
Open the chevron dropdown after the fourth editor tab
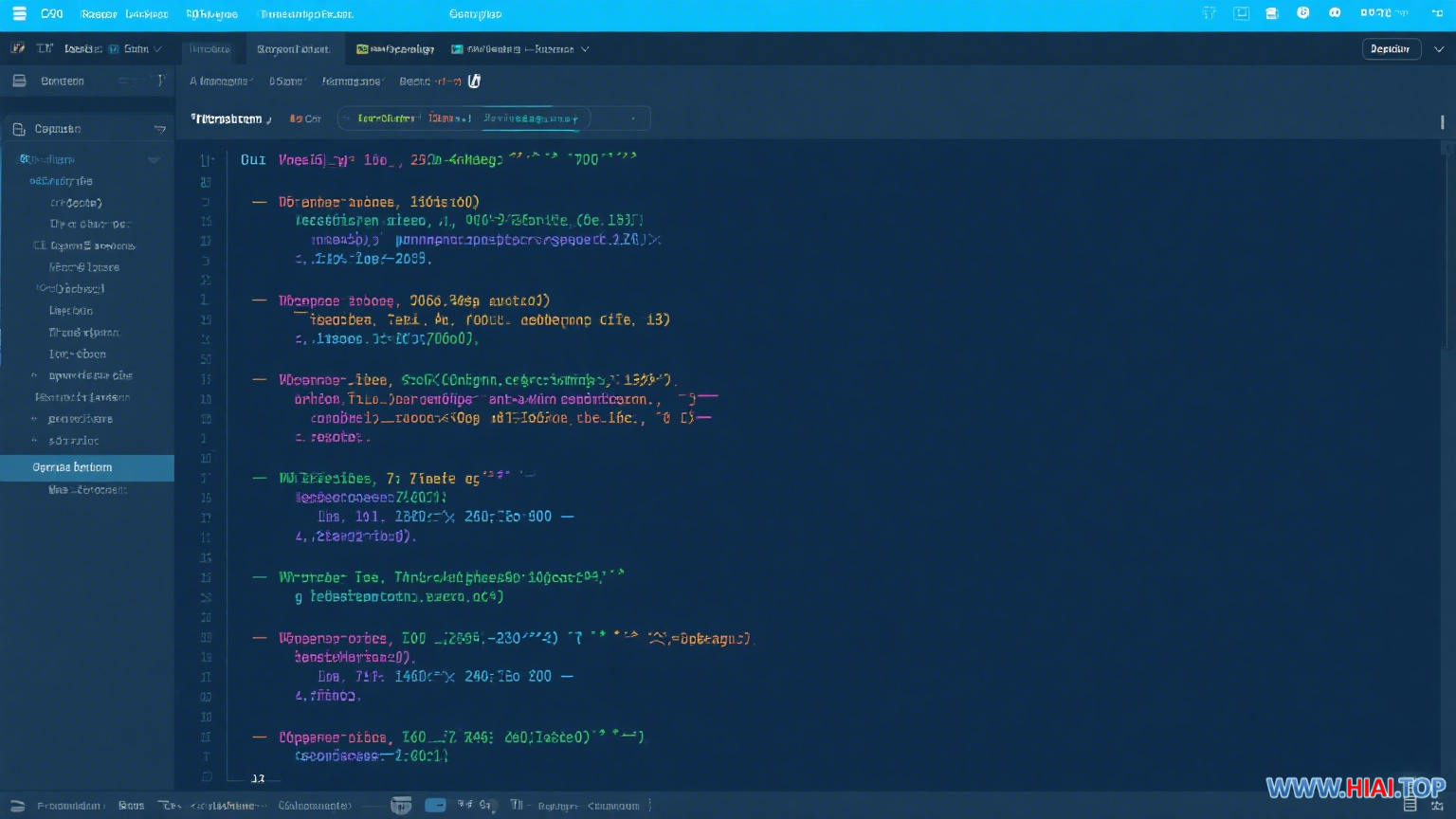tap(585, 48)
